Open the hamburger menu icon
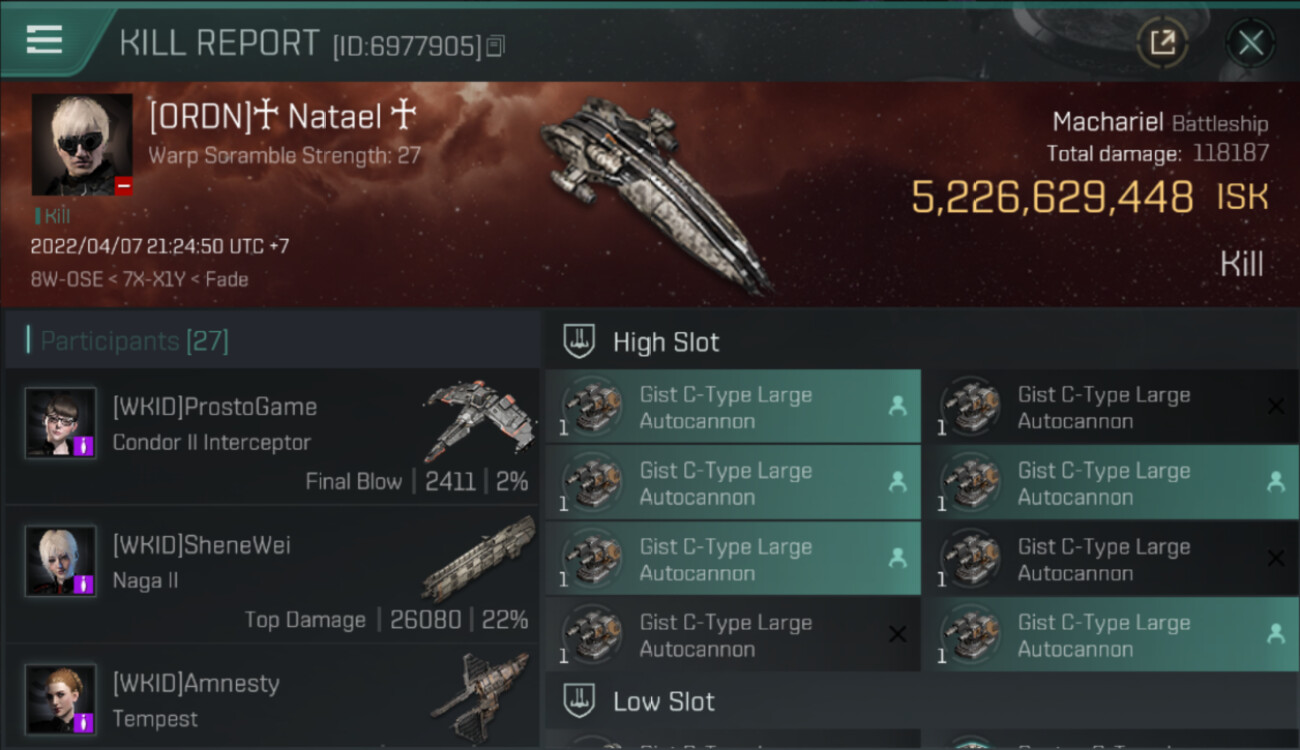The width and height of the screenshot is (1300, 750). pyautogui.click(x=45, y=40)
